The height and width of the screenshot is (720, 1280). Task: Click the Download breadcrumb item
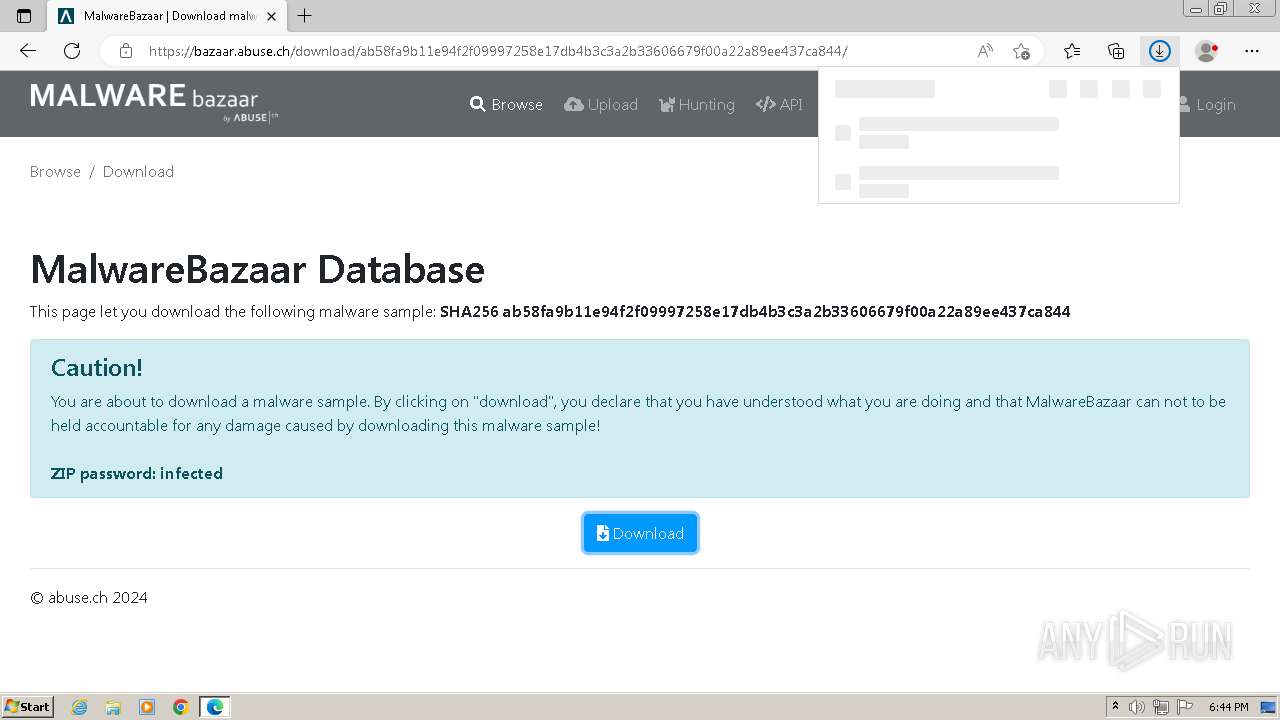(138, 172)
